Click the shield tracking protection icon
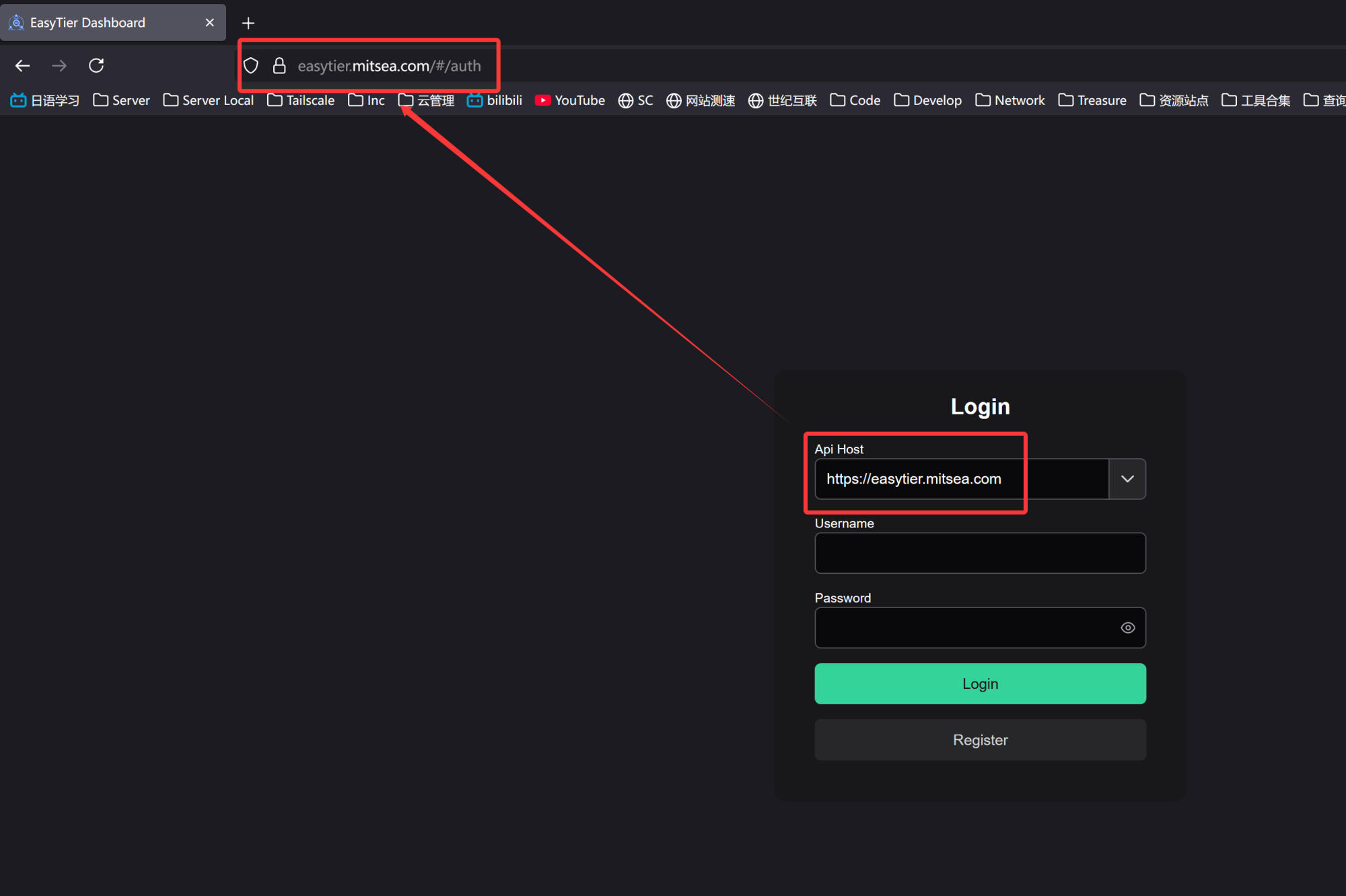The width and height of the screenshot is (1346, 896). pyautogui.click(x=250, y=65)
